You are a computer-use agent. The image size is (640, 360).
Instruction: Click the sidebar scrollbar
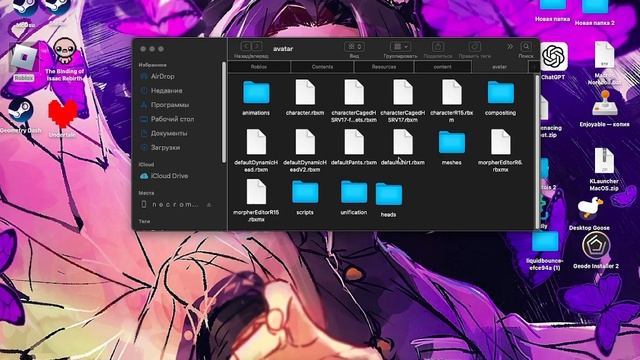(x=224, y=112)
